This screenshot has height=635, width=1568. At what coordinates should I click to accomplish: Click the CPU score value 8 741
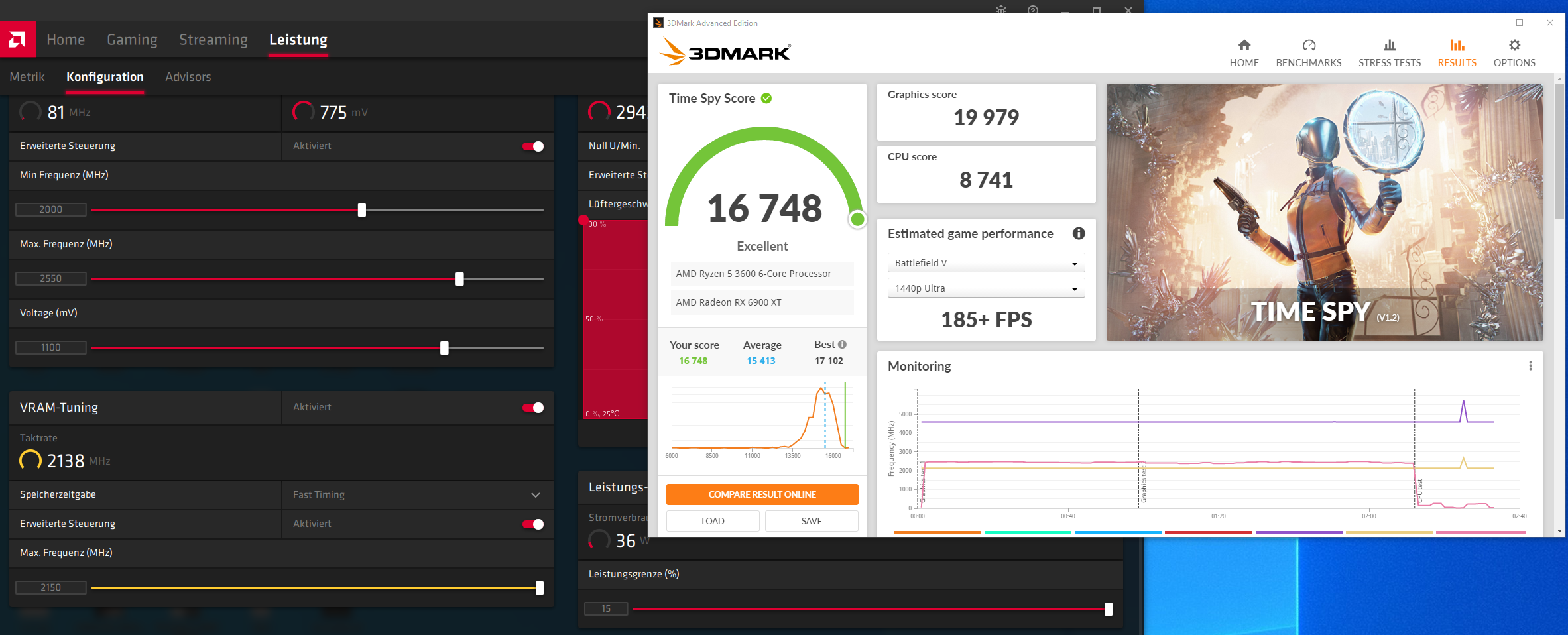click(x=986, y=180)
